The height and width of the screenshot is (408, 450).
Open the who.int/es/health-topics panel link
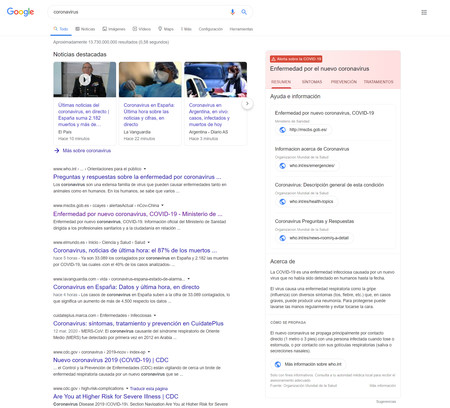pos(306,202)
